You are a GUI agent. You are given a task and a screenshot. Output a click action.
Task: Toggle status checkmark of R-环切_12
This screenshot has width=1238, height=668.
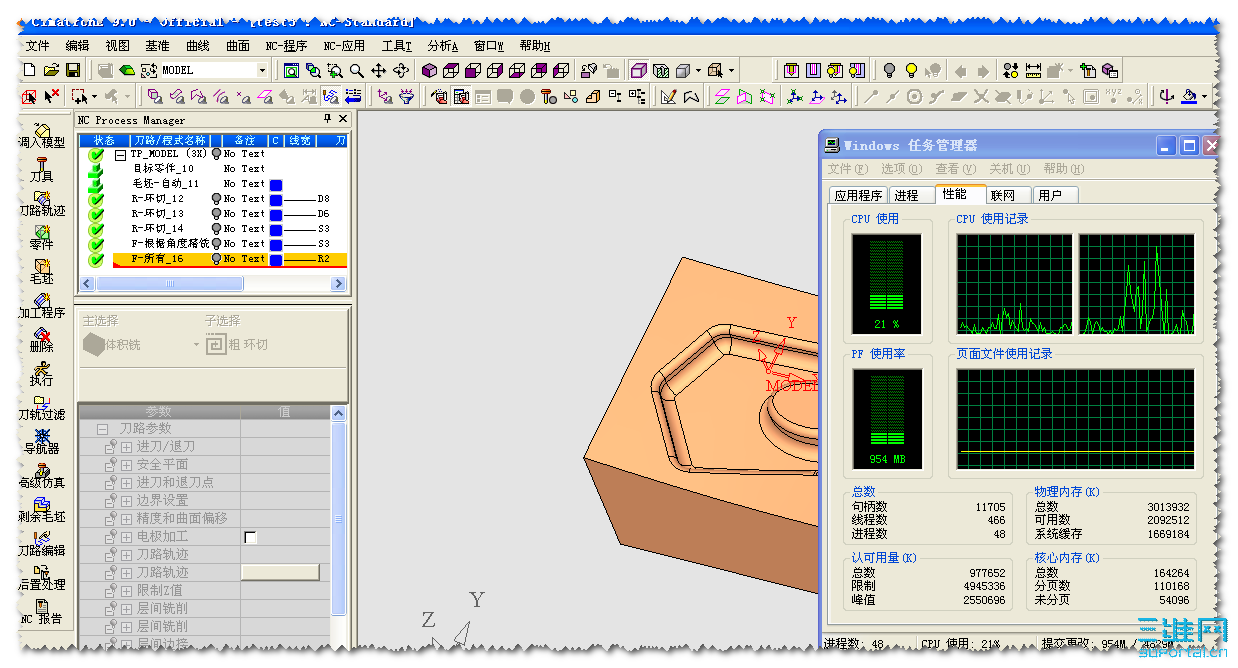click(96, 199)
